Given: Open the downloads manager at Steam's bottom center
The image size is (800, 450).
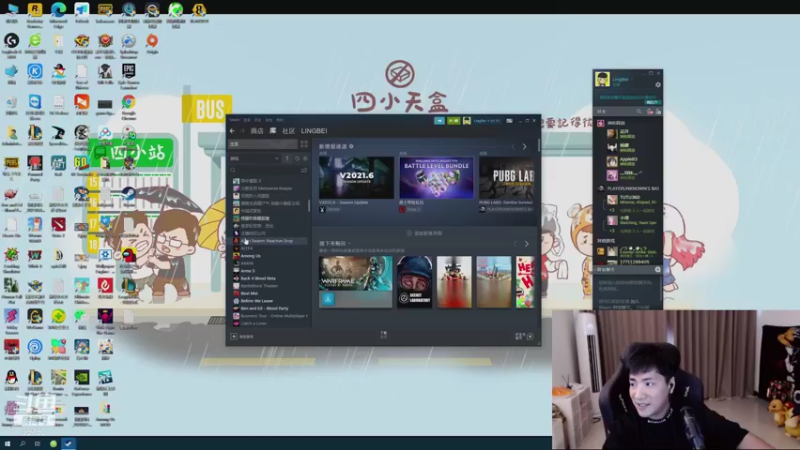Looking at the screenshot, I should point(384,335).
